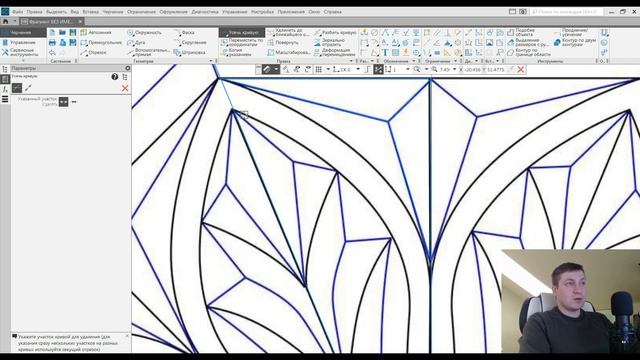Click Контур по двум контурам
Viewport: 640px width, 360px height.
coord(575,42)
